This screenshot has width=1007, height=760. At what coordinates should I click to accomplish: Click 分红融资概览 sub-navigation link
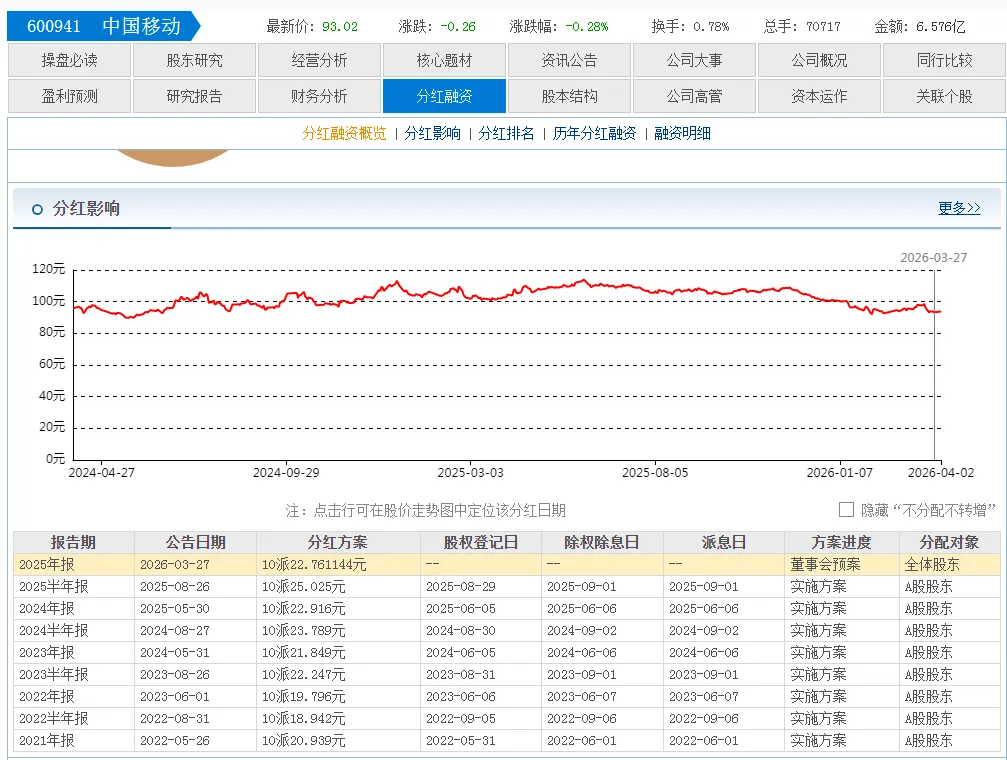(344, 134)
